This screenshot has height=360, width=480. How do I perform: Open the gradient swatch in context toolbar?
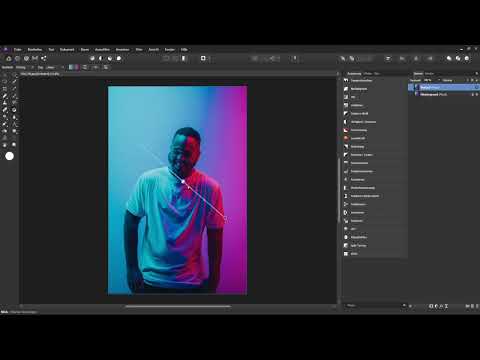pyautogui.click(x=74, y=67)
